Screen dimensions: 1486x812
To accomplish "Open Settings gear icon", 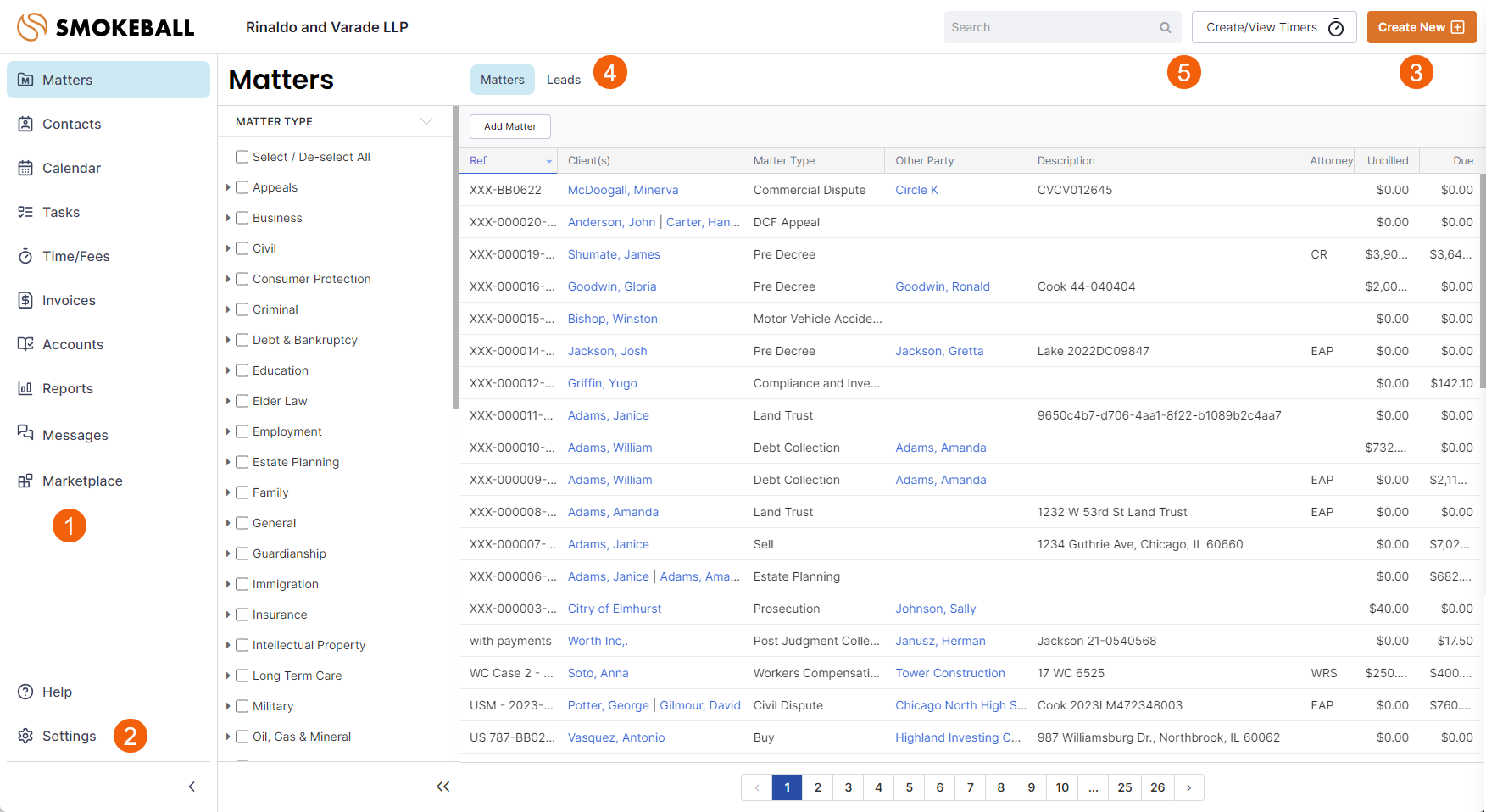I will click(x=25, y=736).
